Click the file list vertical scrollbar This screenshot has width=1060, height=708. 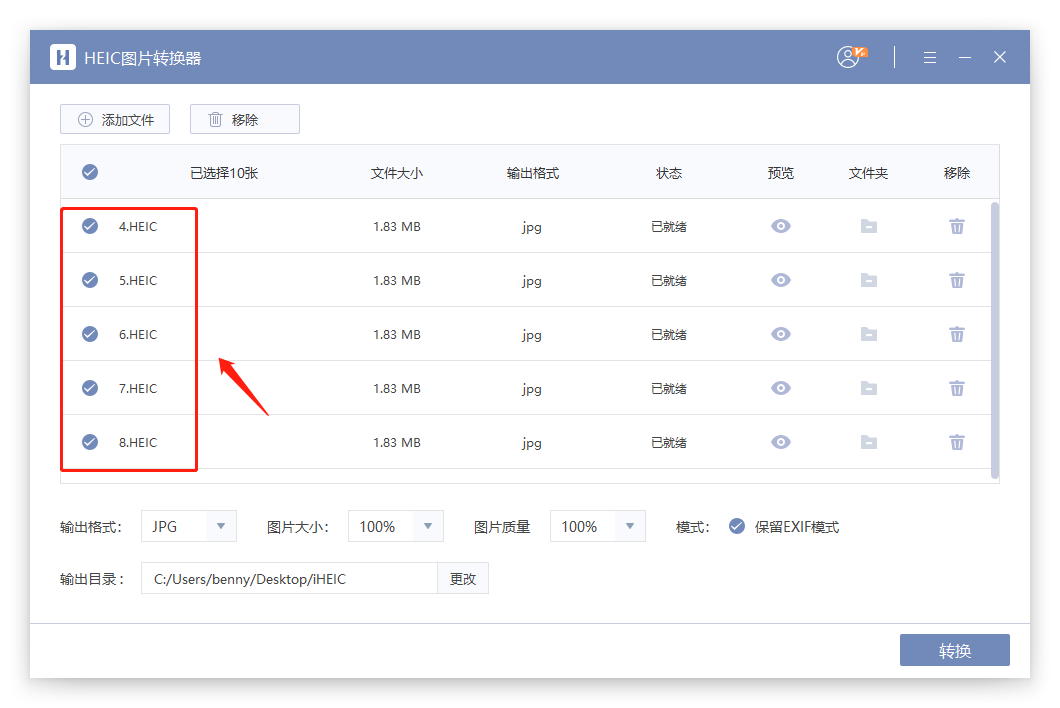(994, 340)
